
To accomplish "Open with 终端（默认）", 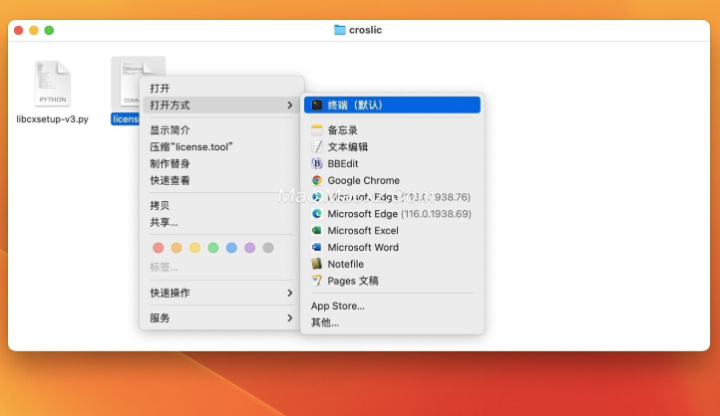I will coord(392,105).
